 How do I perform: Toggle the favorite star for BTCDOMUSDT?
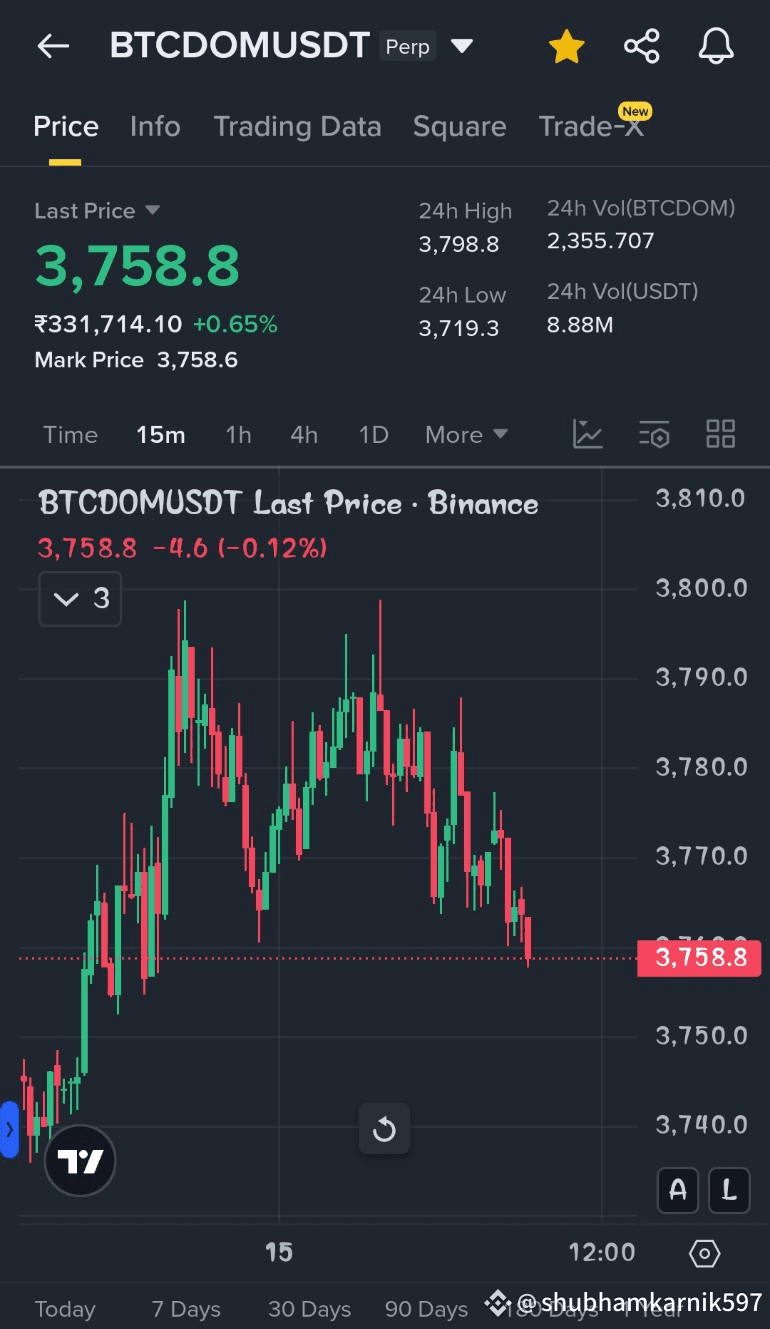(566, 47)
